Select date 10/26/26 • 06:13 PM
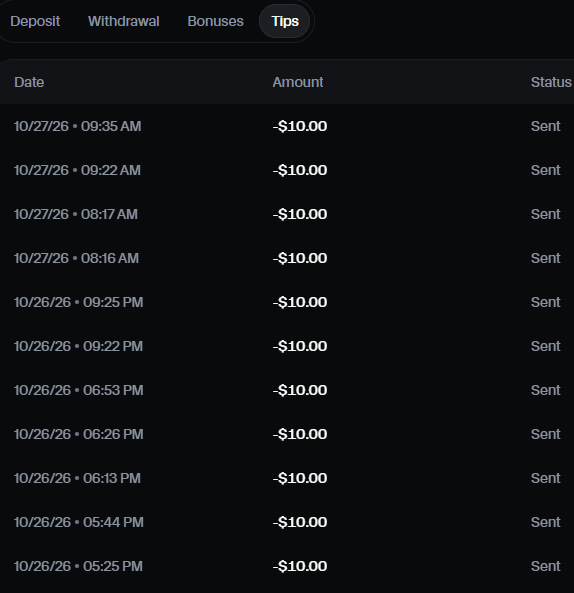Viewport: 574px width, 593px height. (77, 478)
